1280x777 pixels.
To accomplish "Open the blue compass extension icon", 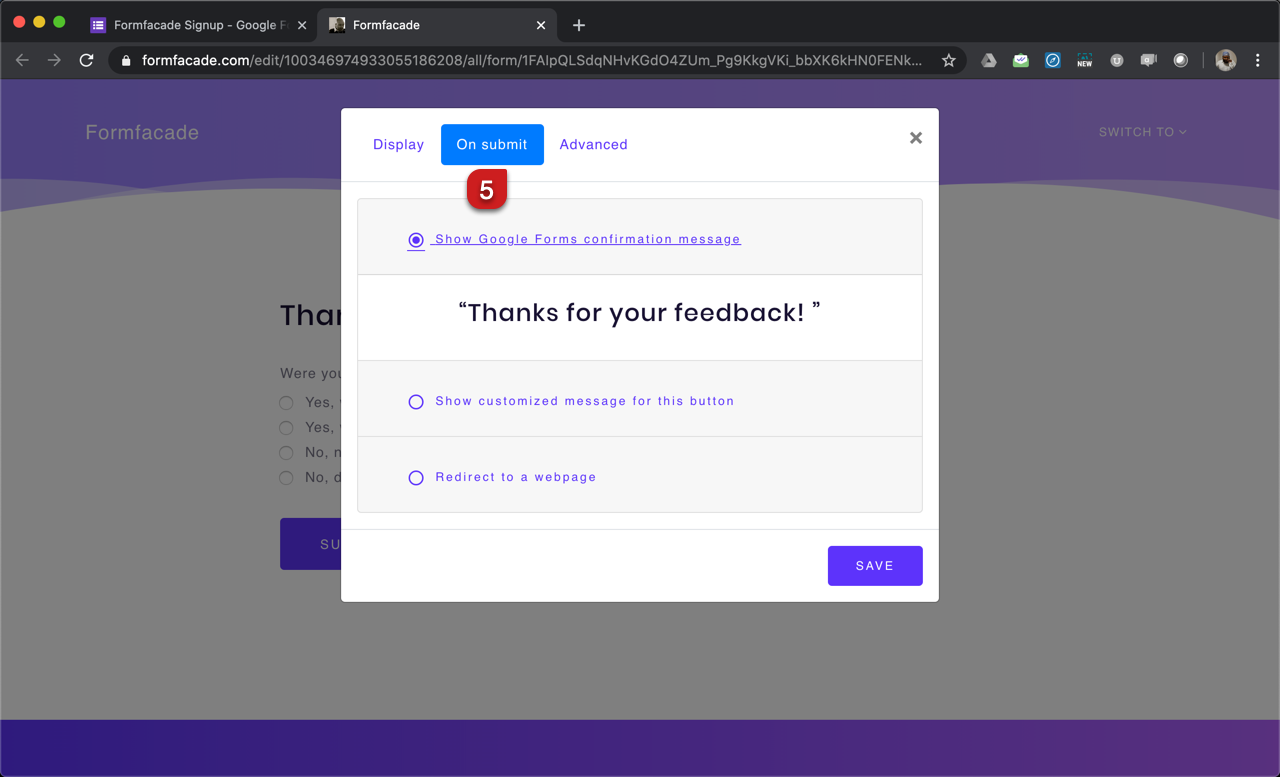I will (x=1052, y=60).
